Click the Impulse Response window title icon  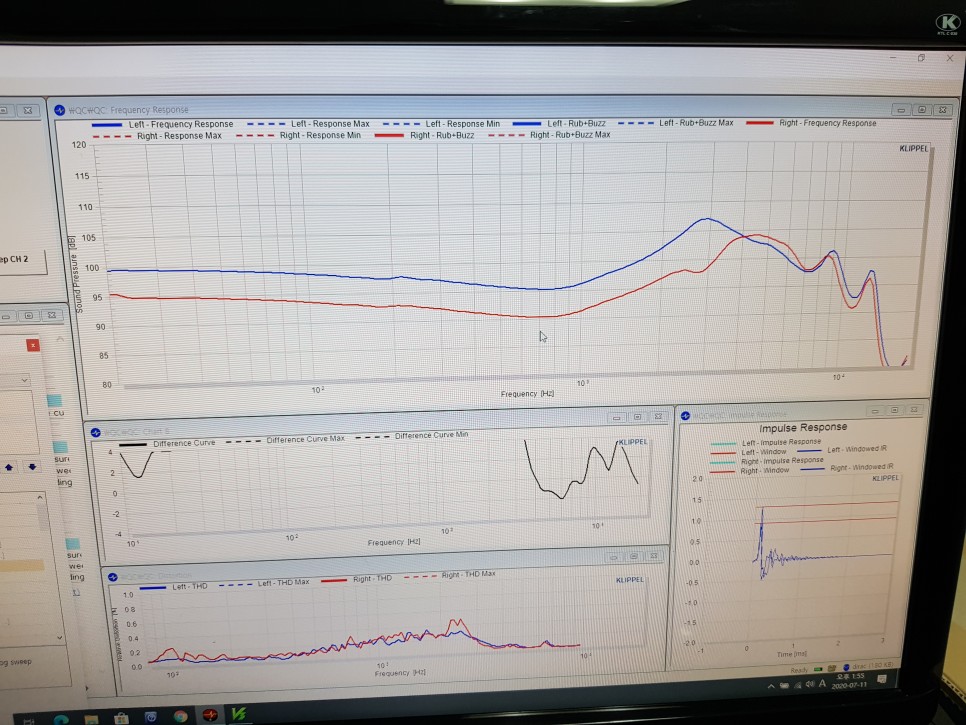click(685, 416)
